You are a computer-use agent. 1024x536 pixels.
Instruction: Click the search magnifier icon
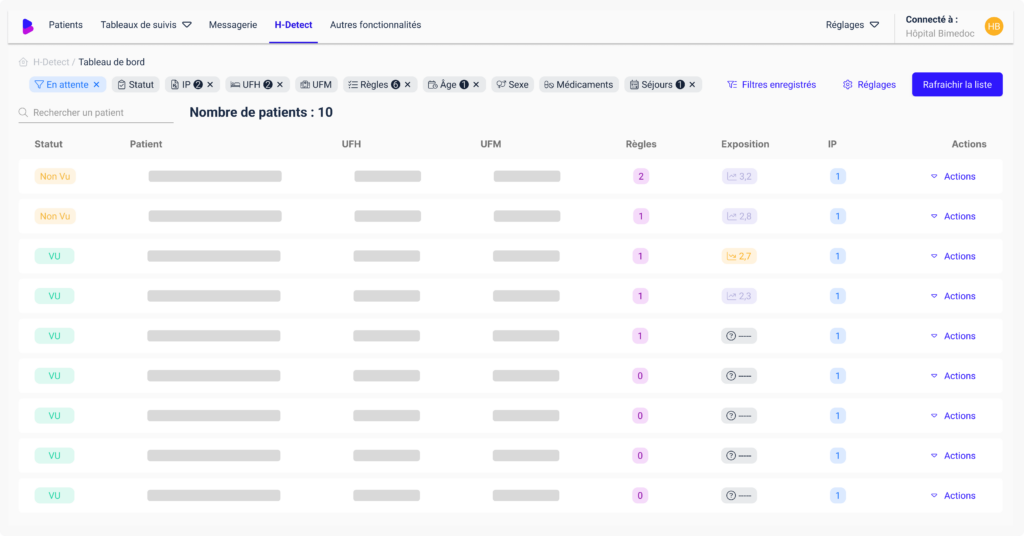[24, 112]
